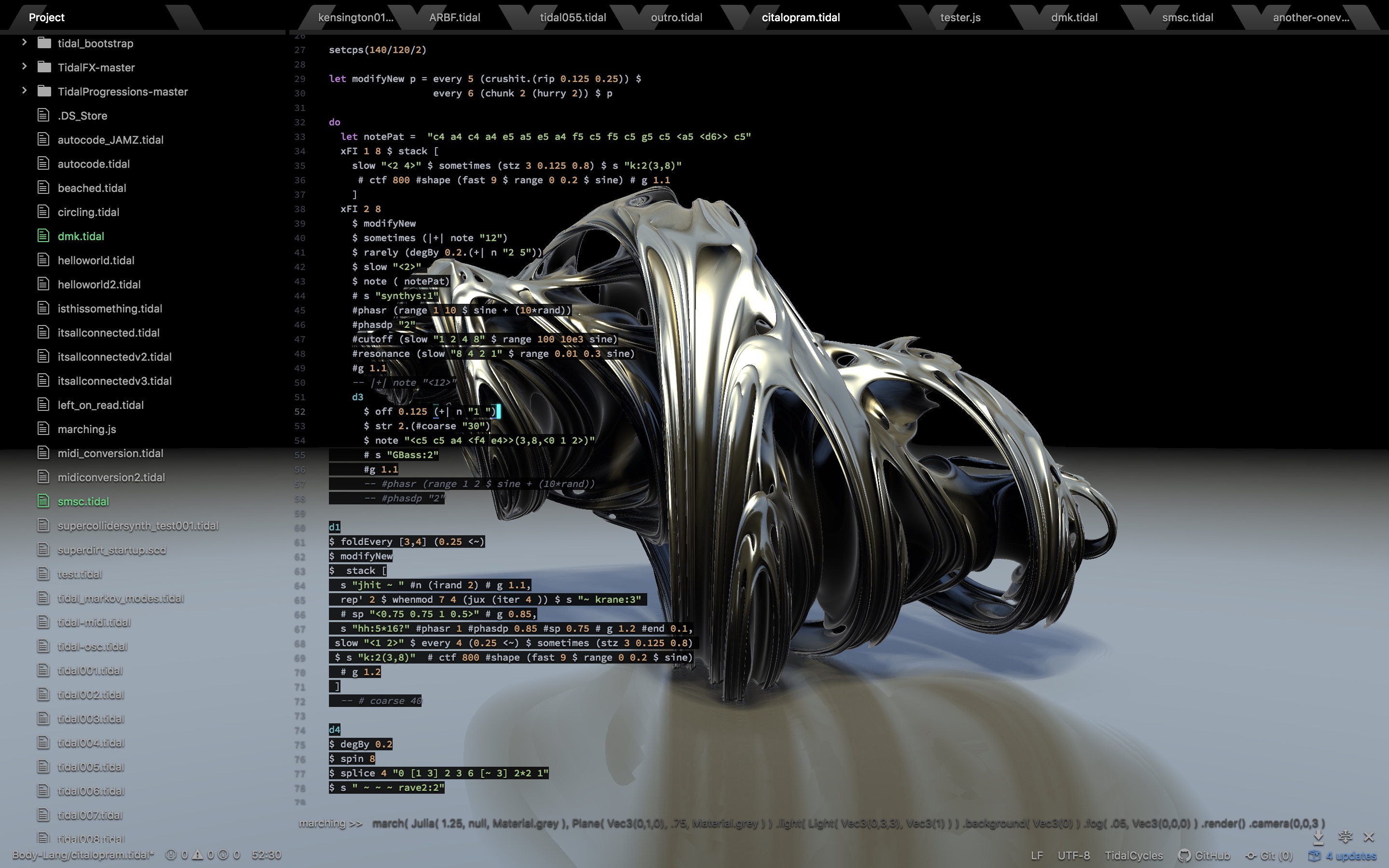
Task: Click the linter error count icon
Action: pyautogui.click(x=170, y=855)
